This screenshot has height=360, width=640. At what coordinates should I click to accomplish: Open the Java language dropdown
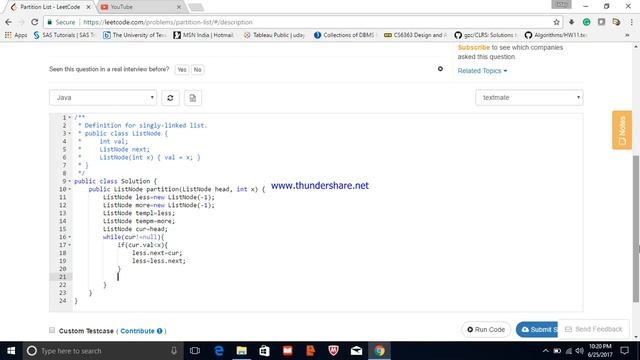(x=103, y=98)
